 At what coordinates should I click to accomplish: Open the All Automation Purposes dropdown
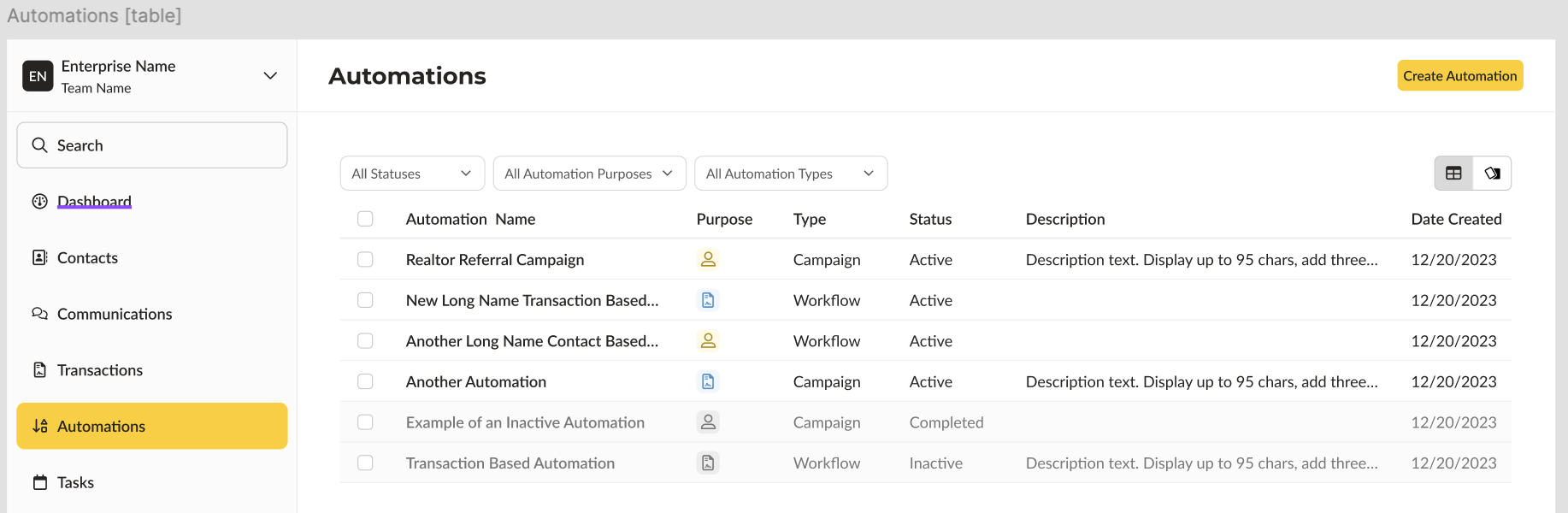[590, 174]
